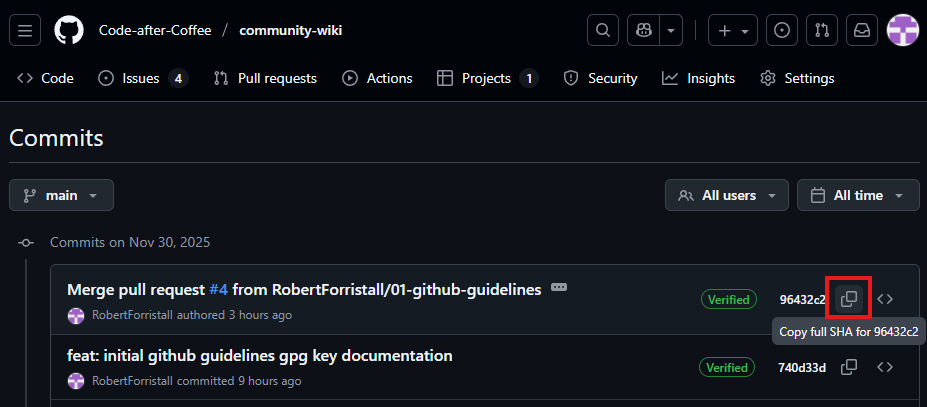Switch to the Code tab
927x407 pixels.
coord(46,78)
